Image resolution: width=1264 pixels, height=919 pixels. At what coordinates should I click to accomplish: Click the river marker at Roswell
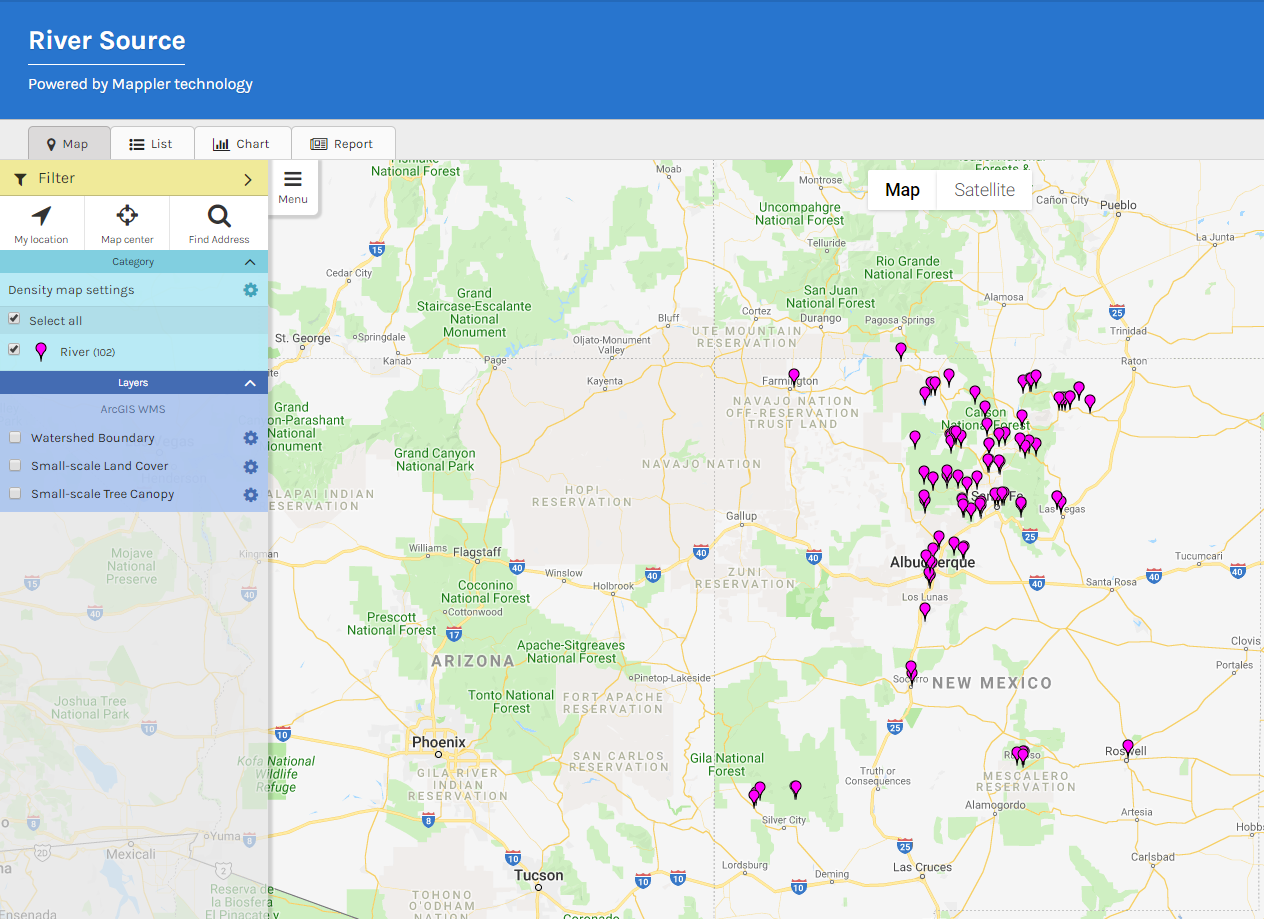click(x=1128, y=747)
